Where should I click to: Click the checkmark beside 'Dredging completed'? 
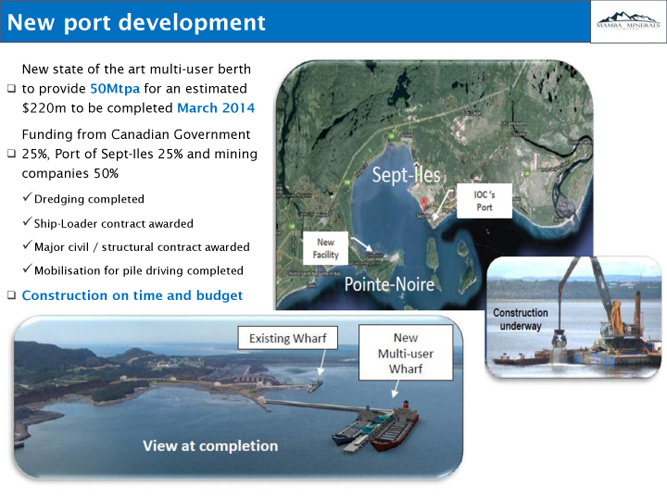click(x=27, y=197)
